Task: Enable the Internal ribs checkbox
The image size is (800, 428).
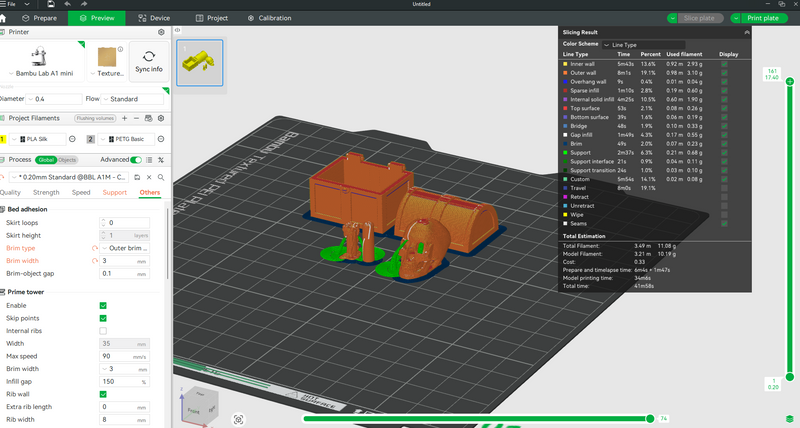Action: point(103,331)
